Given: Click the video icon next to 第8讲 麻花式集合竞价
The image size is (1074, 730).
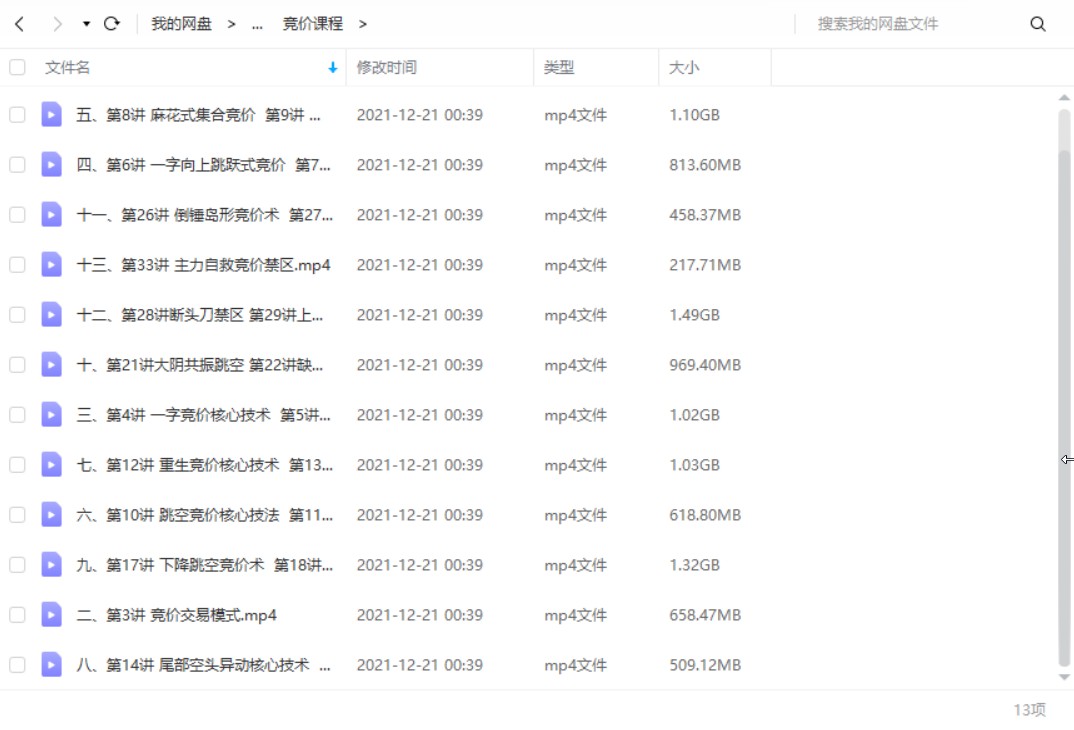Looking at the screenshot, I should coord(51,114).
